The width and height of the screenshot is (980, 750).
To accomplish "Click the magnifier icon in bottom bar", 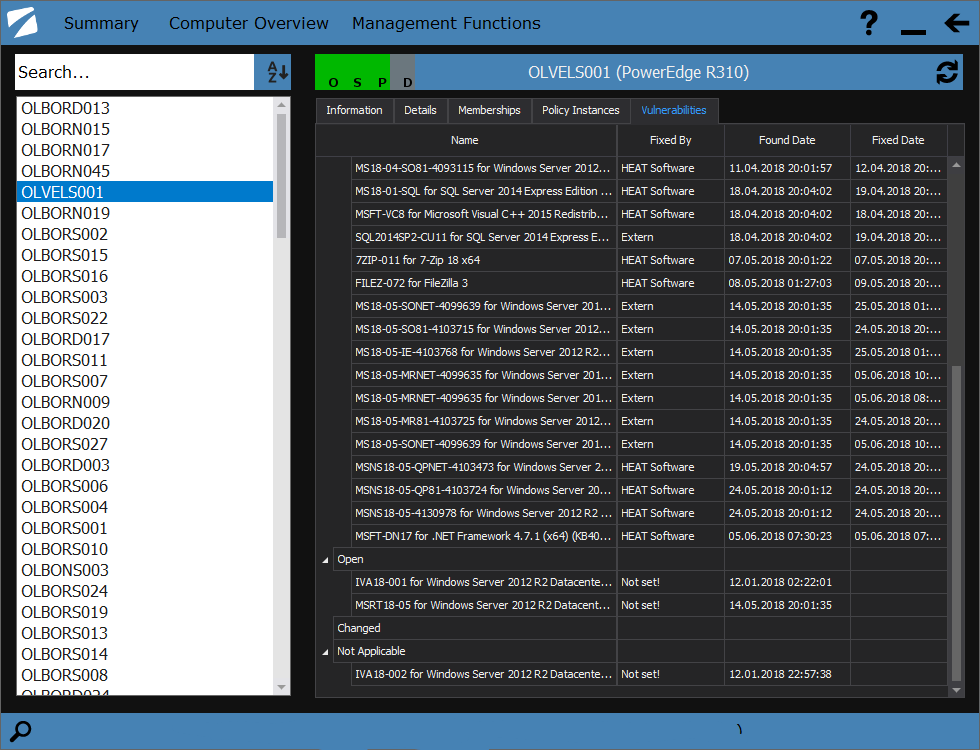I will point(20,731).
